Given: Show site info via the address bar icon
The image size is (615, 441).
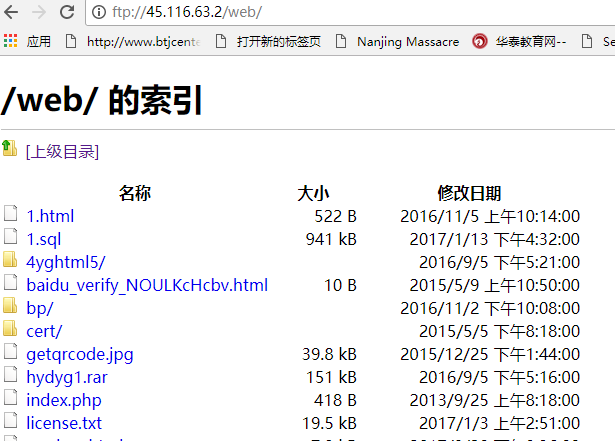Looking at the screenshot, I should [x=98, y=12].
